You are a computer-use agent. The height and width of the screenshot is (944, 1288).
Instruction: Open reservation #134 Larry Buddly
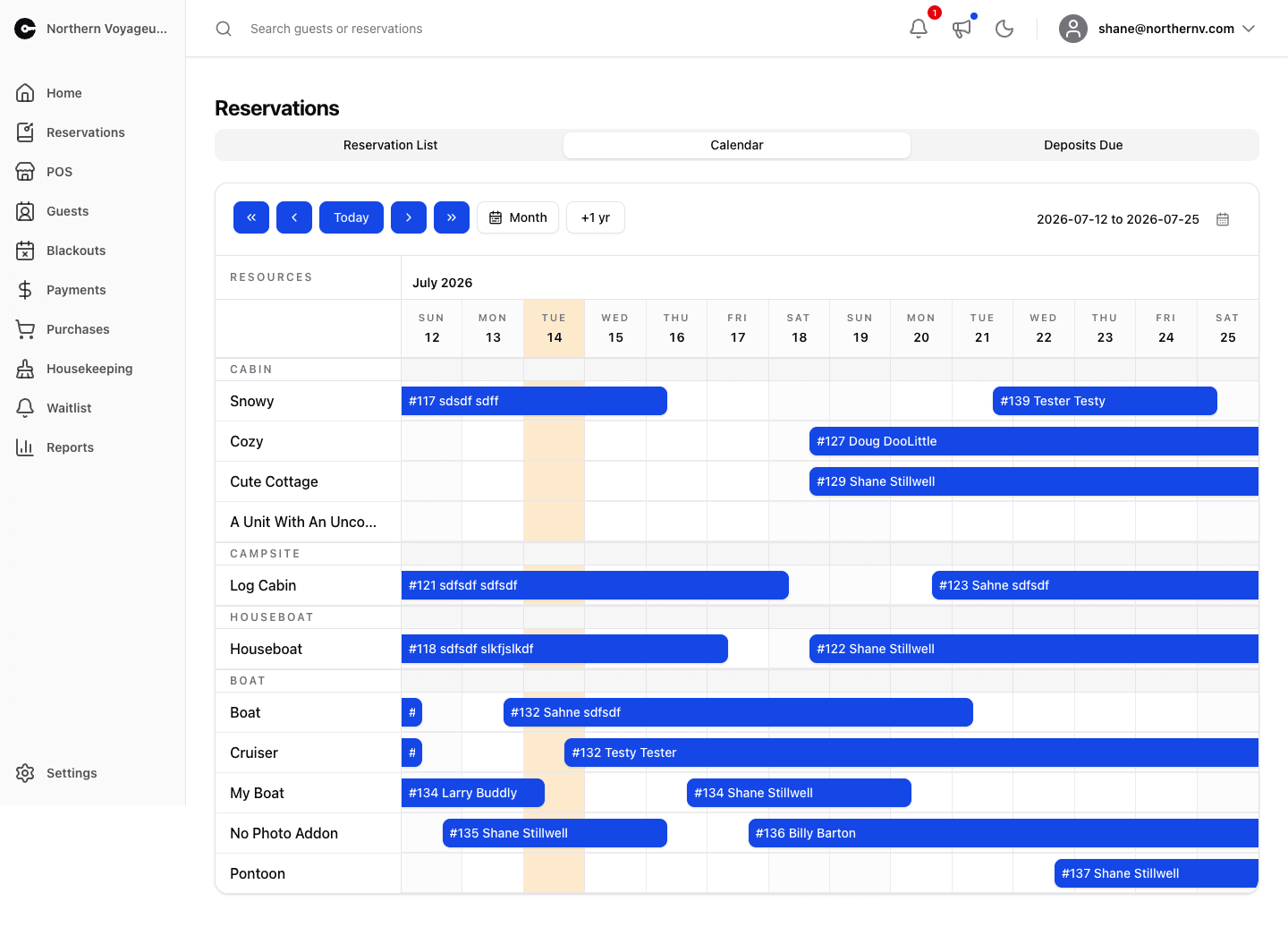(x=473, y=793)
